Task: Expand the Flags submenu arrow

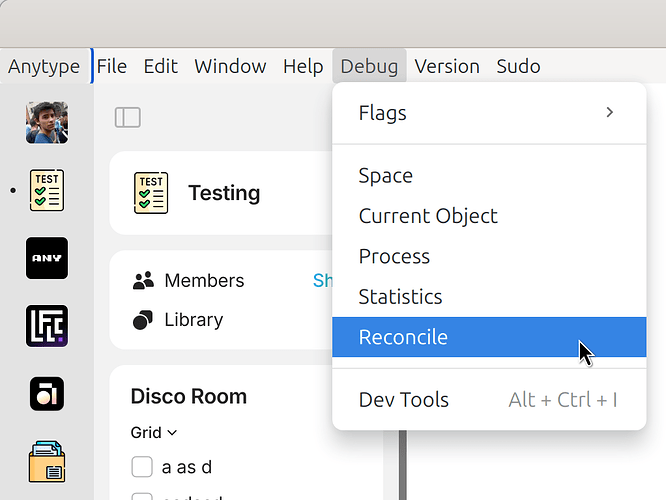Action: 610,113
